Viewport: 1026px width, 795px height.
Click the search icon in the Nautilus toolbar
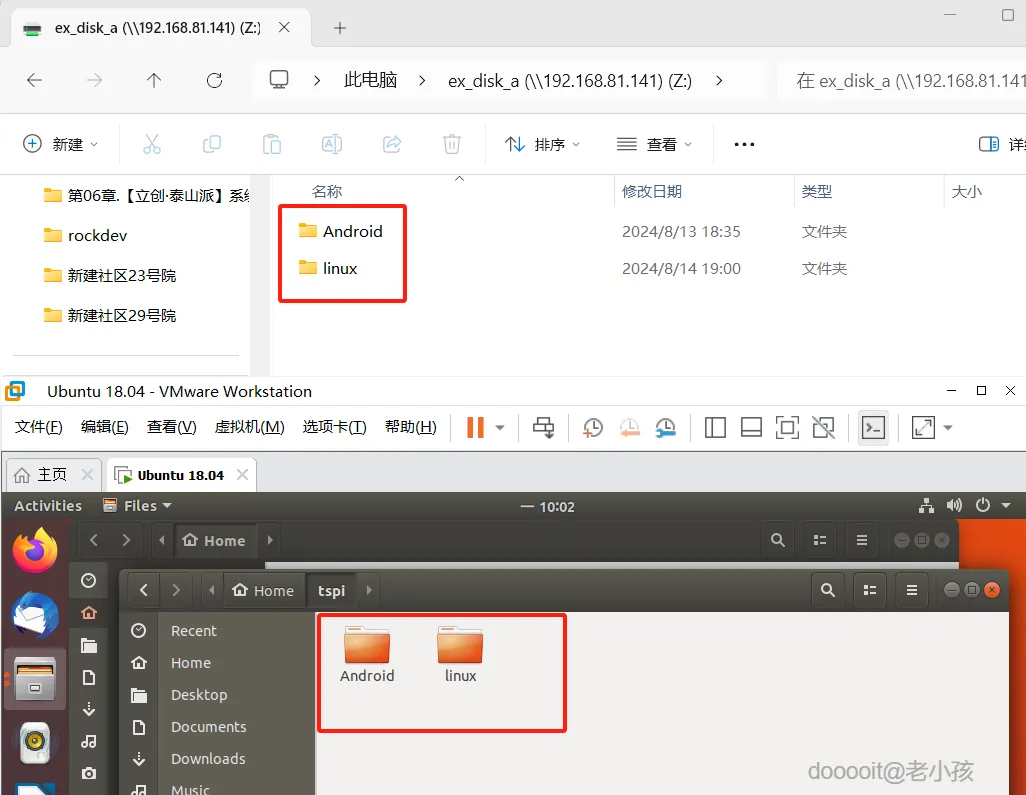(827, 590)
